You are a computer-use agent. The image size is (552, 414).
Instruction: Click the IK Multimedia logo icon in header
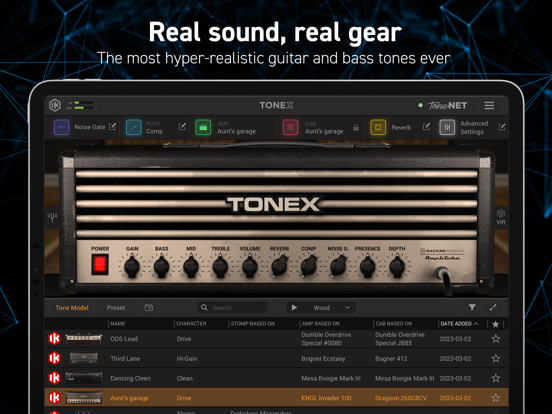pos(55,105)
